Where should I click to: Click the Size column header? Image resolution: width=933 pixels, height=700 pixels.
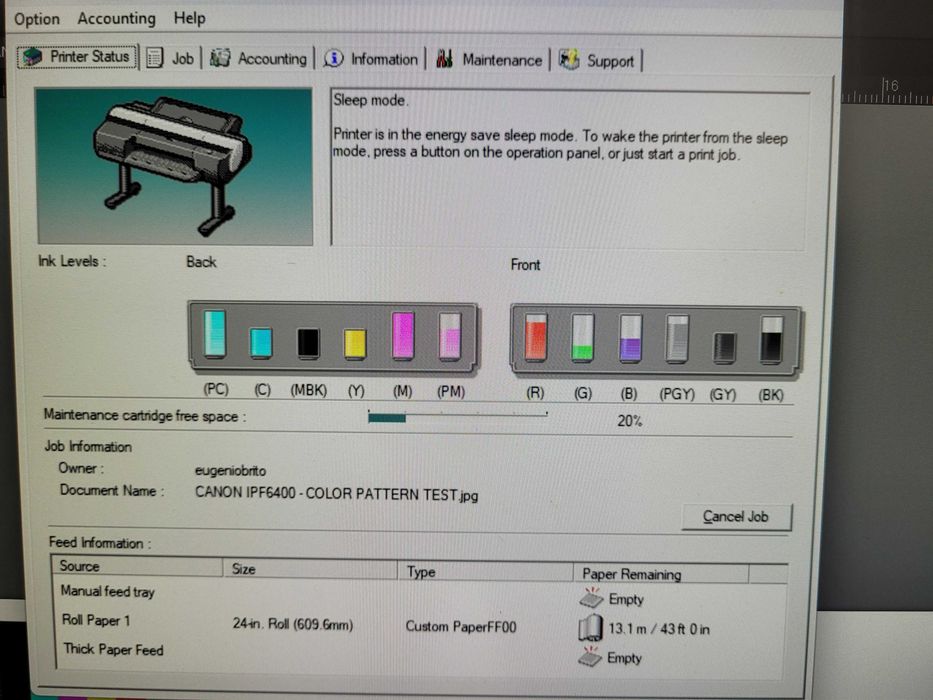click(x=310, y=568)
